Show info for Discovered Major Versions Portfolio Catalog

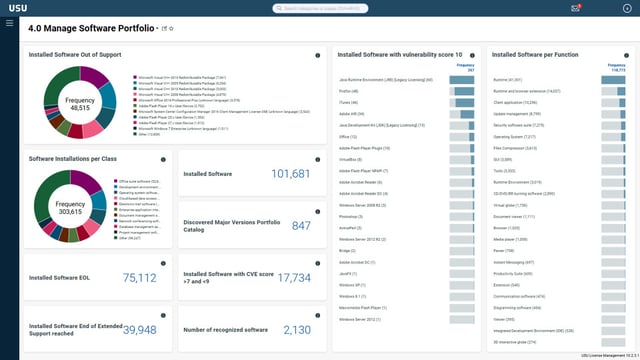click(x=318, y=211)
